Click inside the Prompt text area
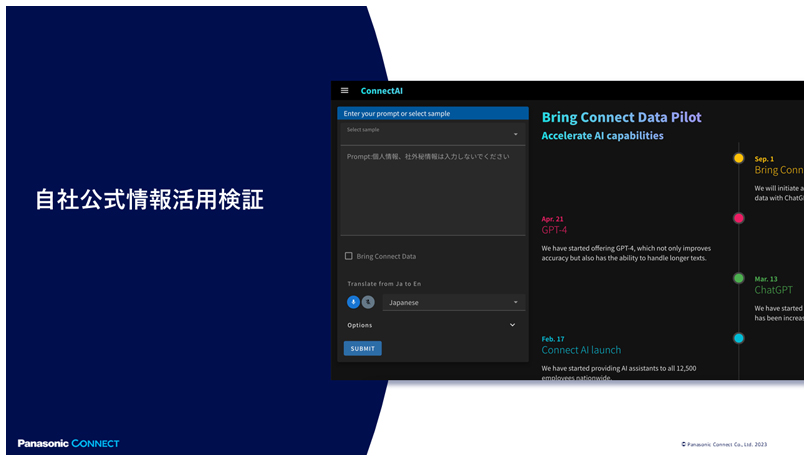 (x=432, y=190)
